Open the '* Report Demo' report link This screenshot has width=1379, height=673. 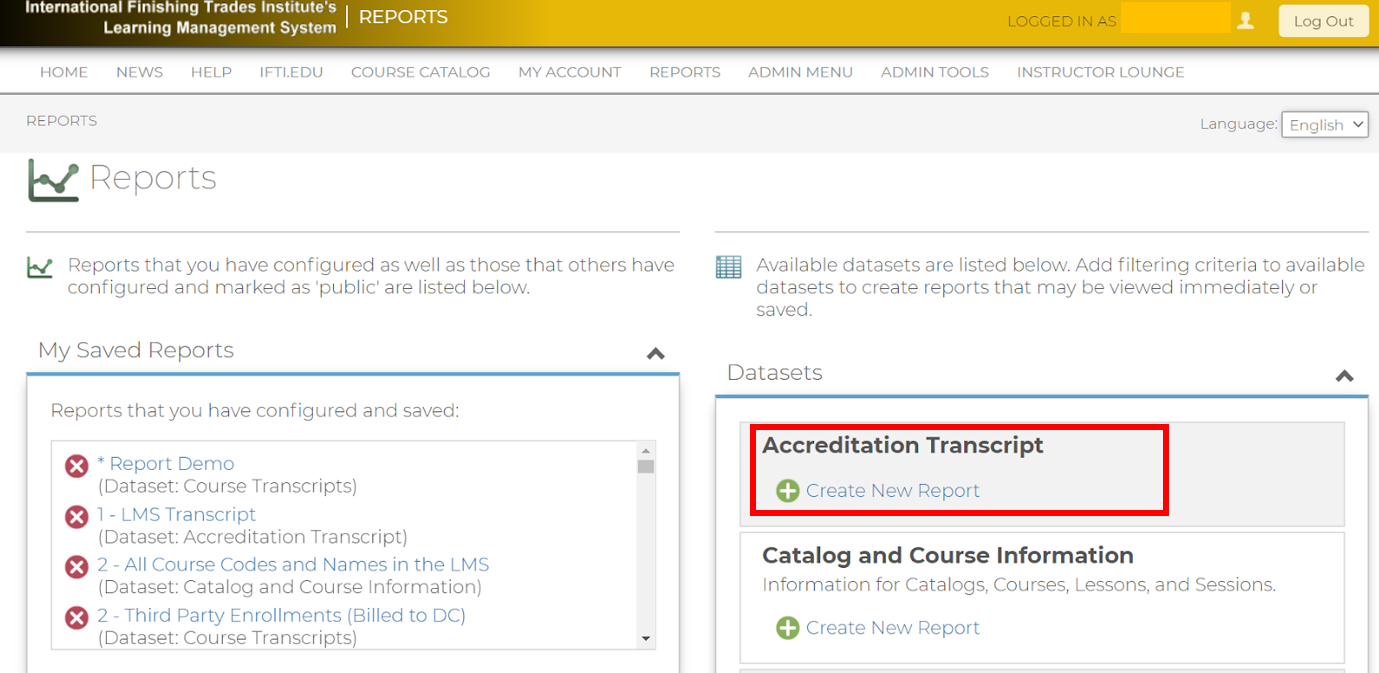[x=166, y=464]
